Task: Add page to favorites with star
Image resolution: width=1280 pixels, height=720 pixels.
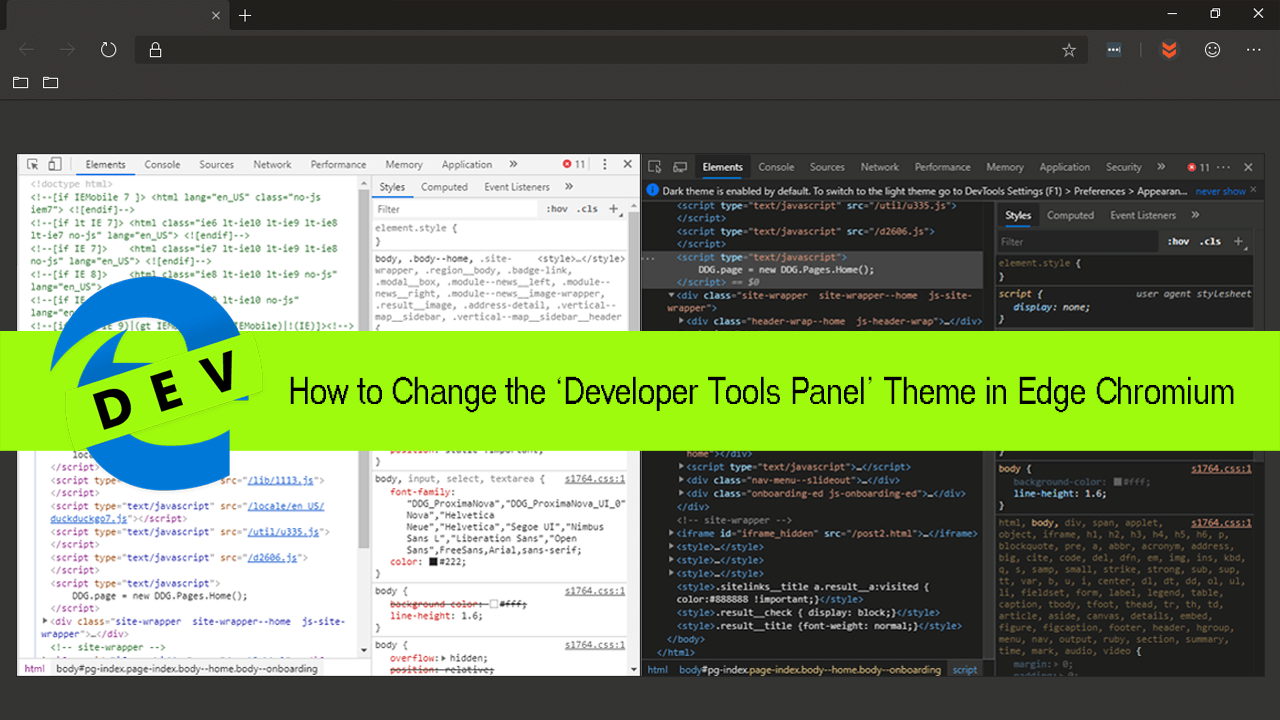Action: tap(1069, 50)
